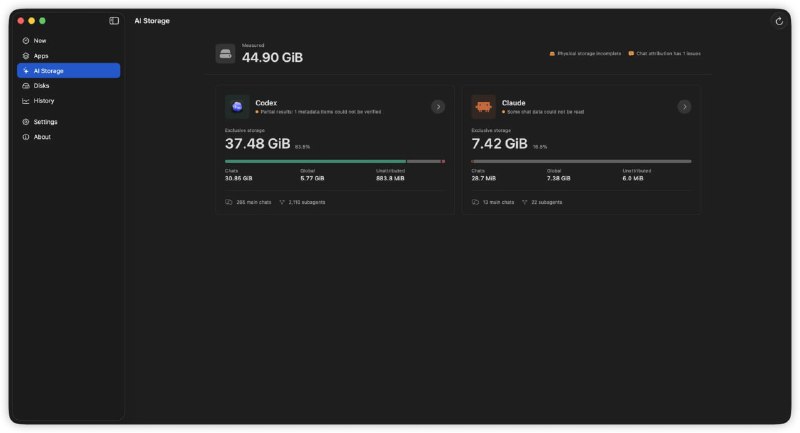Expand Codex details with the chevron
The image size is (800, 433).
coord(438,107)
